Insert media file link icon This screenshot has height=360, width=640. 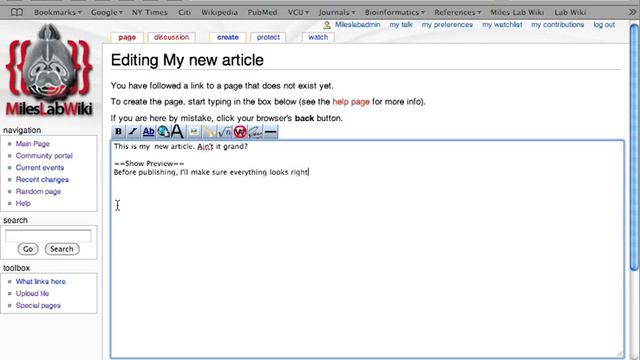[x=209, y=132]
